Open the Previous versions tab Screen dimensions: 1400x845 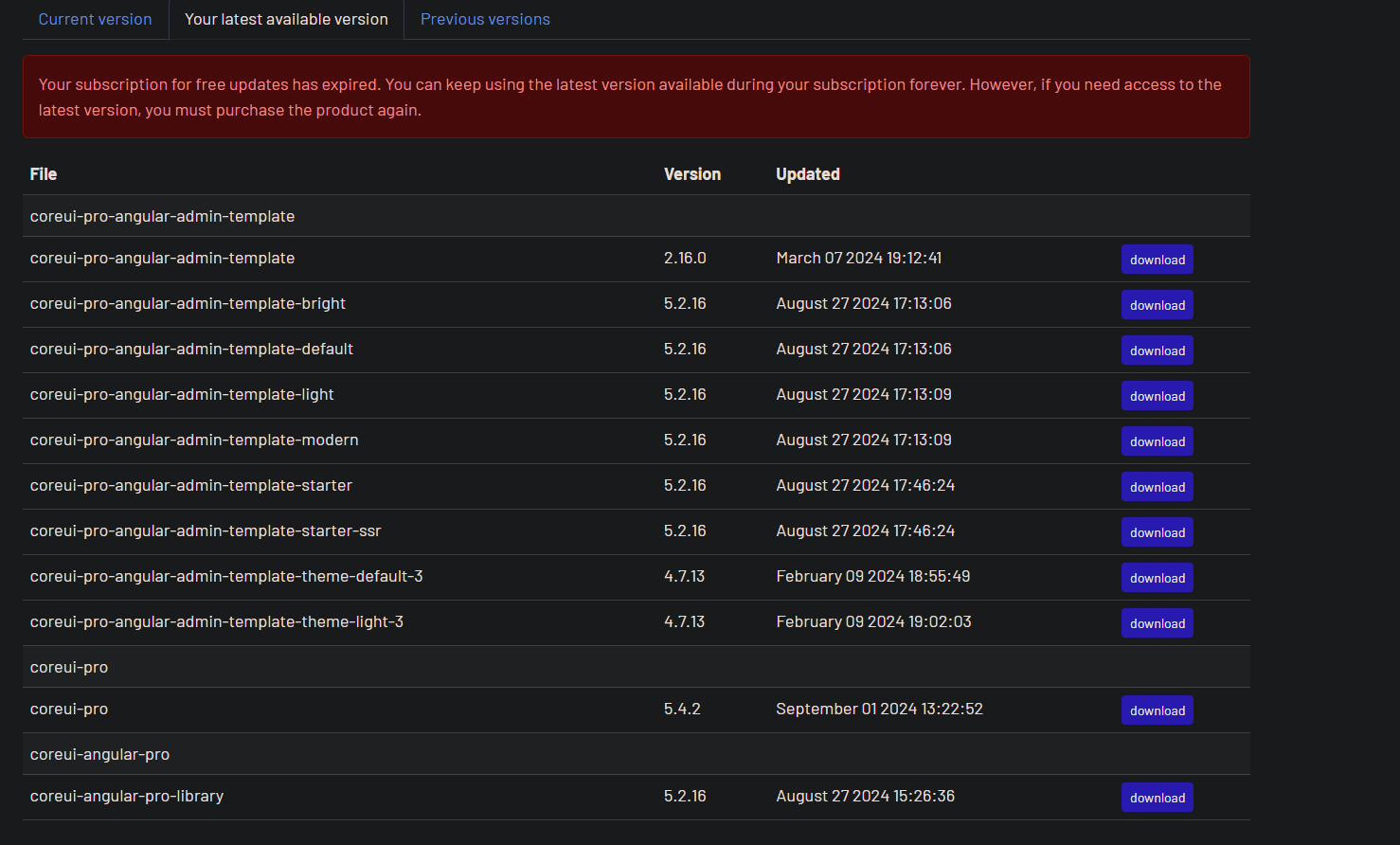485,19
